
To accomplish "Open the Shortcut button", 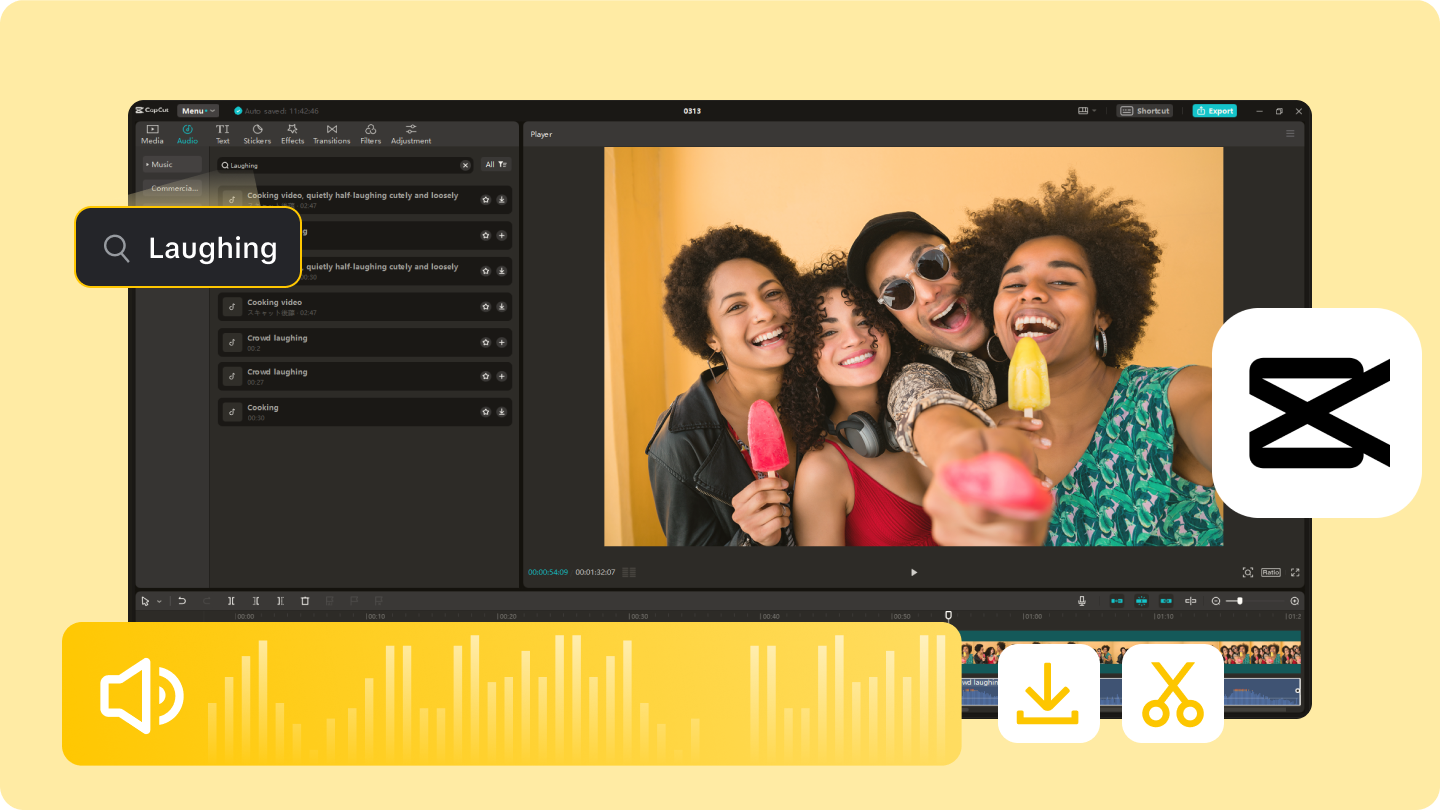I will tap(1144, 111).
